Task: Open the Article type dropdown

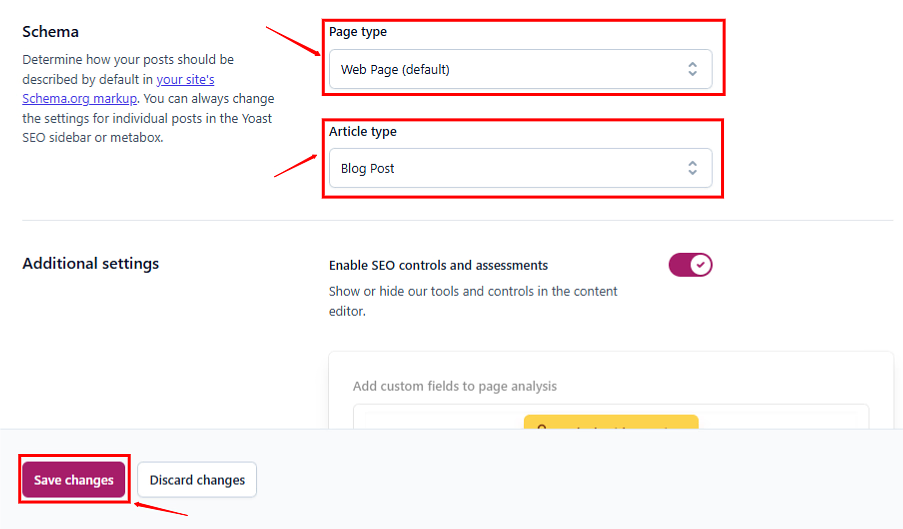Action: tap(520, 168)
